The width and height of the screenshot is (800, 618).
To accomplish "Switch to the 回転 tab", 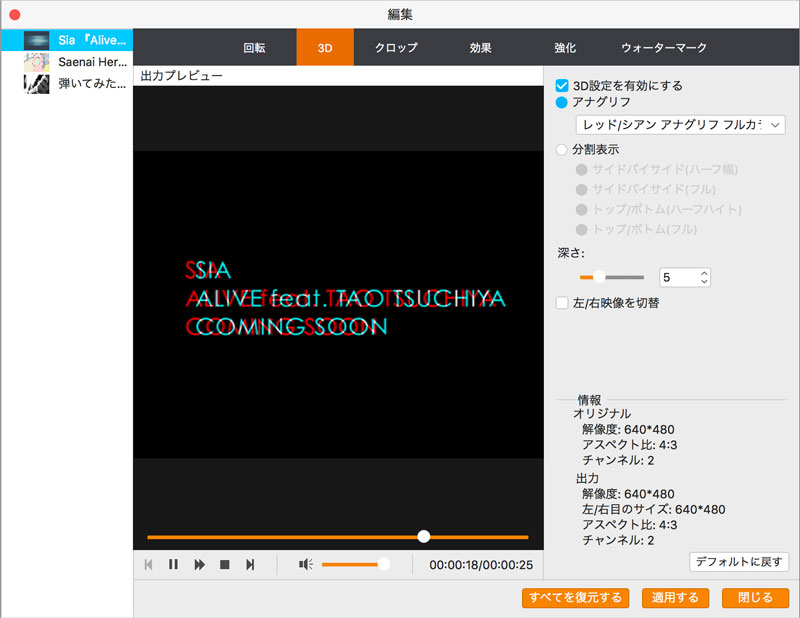I will pyautogui.click(x=254, y=47).
